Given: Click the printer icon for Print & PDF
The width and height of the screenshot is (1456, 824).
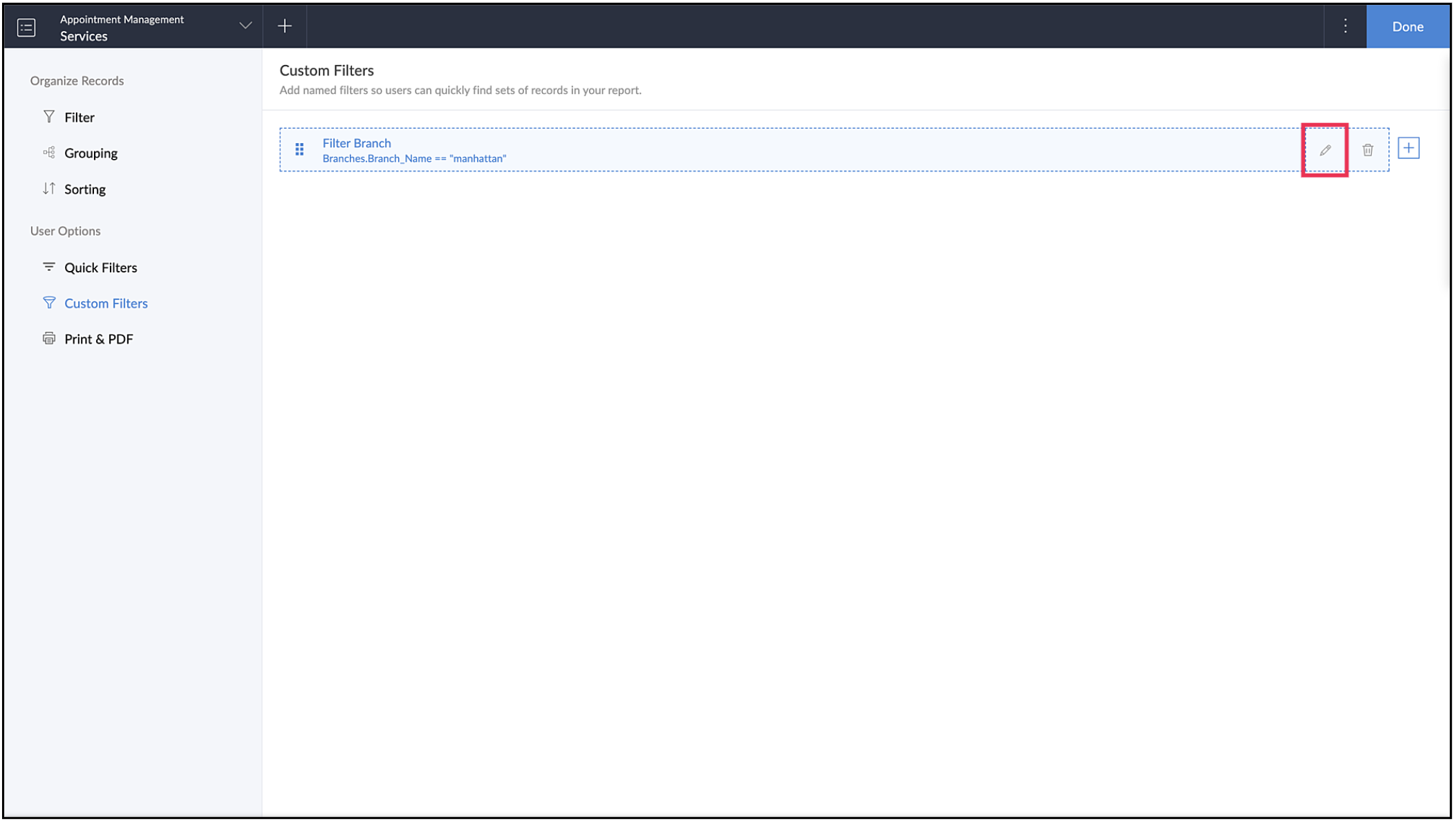Looking at the screenshot, I should pos(49,339).
